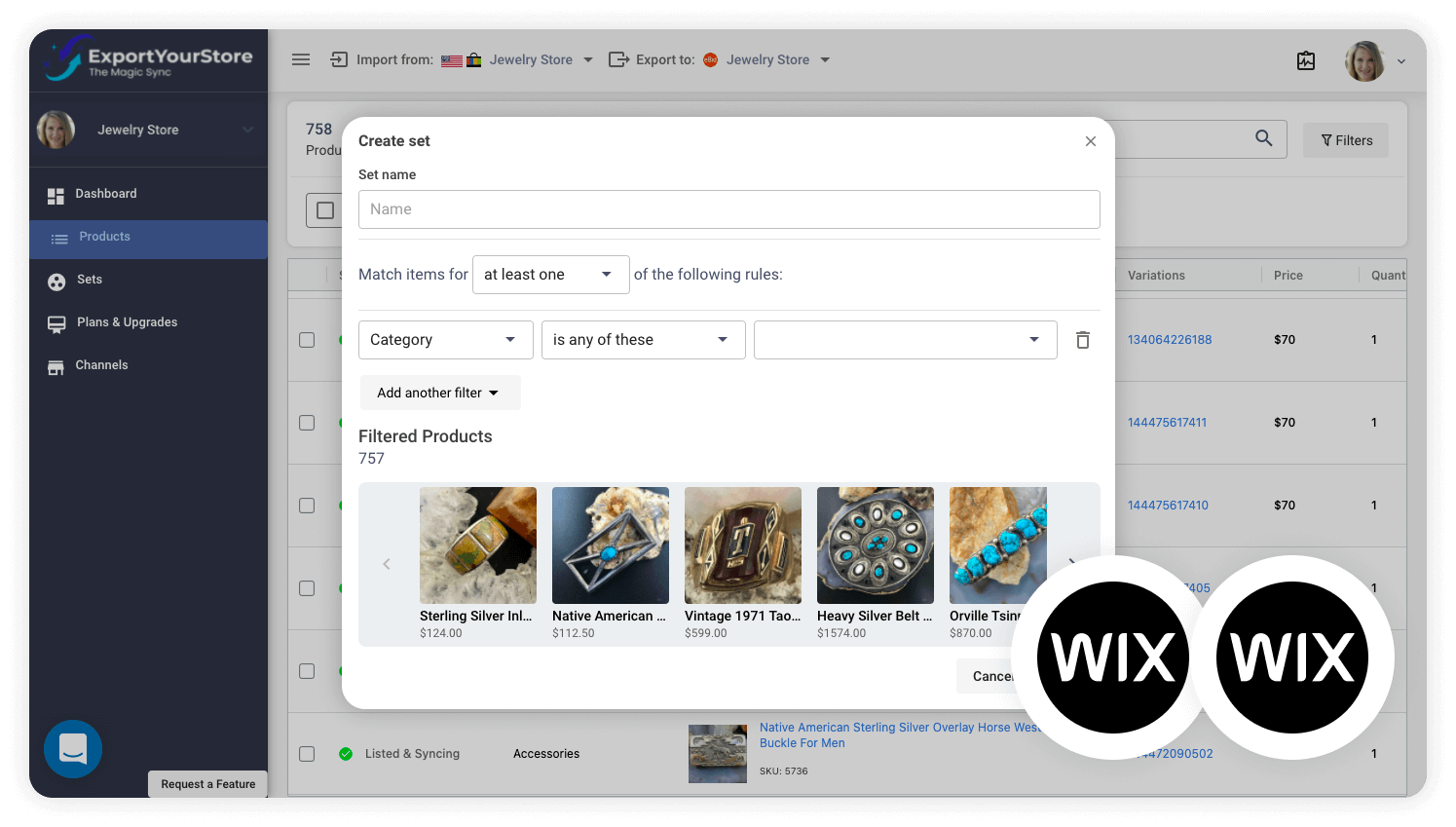This screenshot has height=827, width=1456.
Task: Check the Accessories product row checkbox
Action: [307, 753]
